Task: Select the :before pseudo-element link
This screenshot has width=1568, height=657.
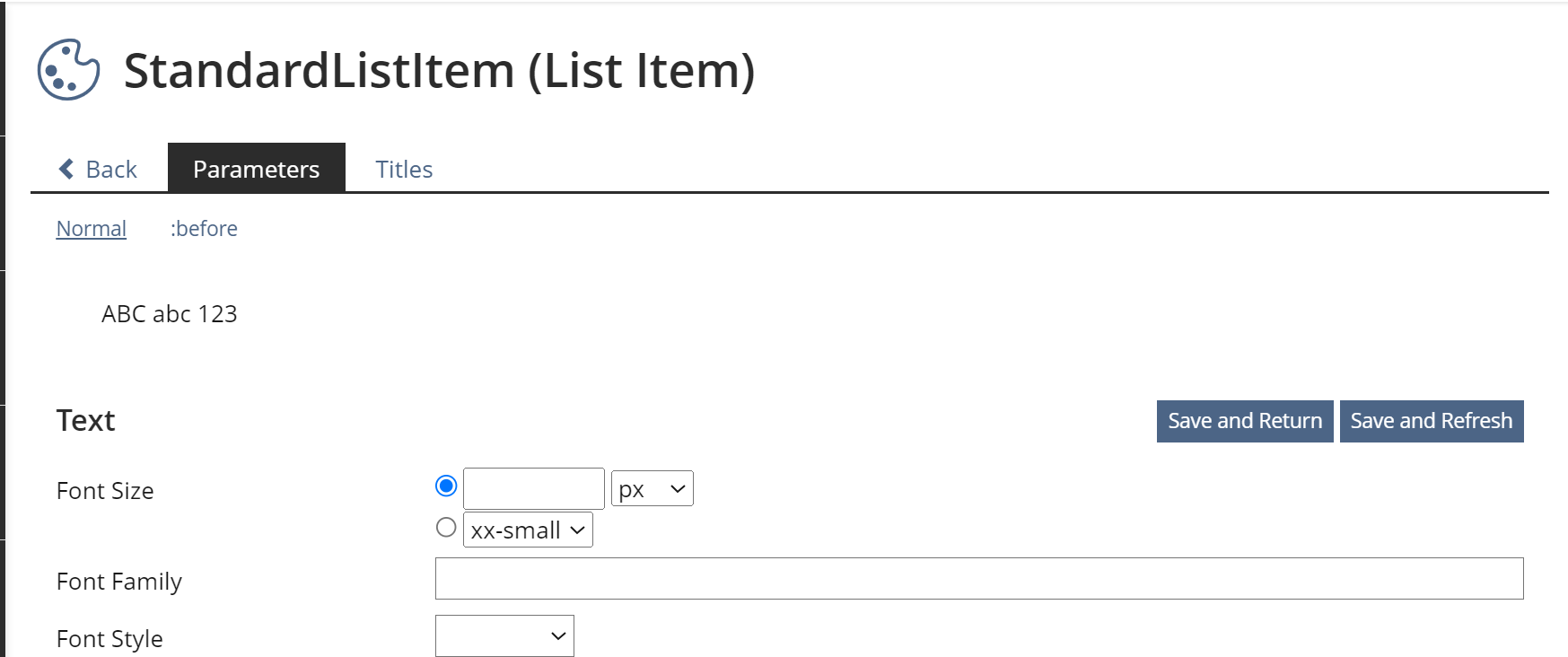Action: (x=204, y=229)
